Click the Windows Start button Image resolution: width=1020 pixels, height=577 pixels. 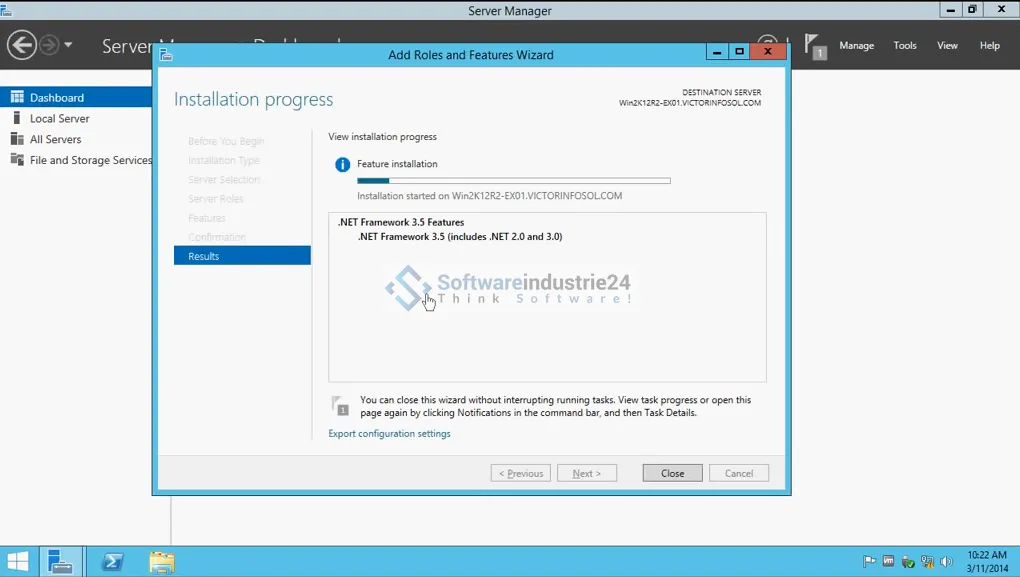(18, 562)
